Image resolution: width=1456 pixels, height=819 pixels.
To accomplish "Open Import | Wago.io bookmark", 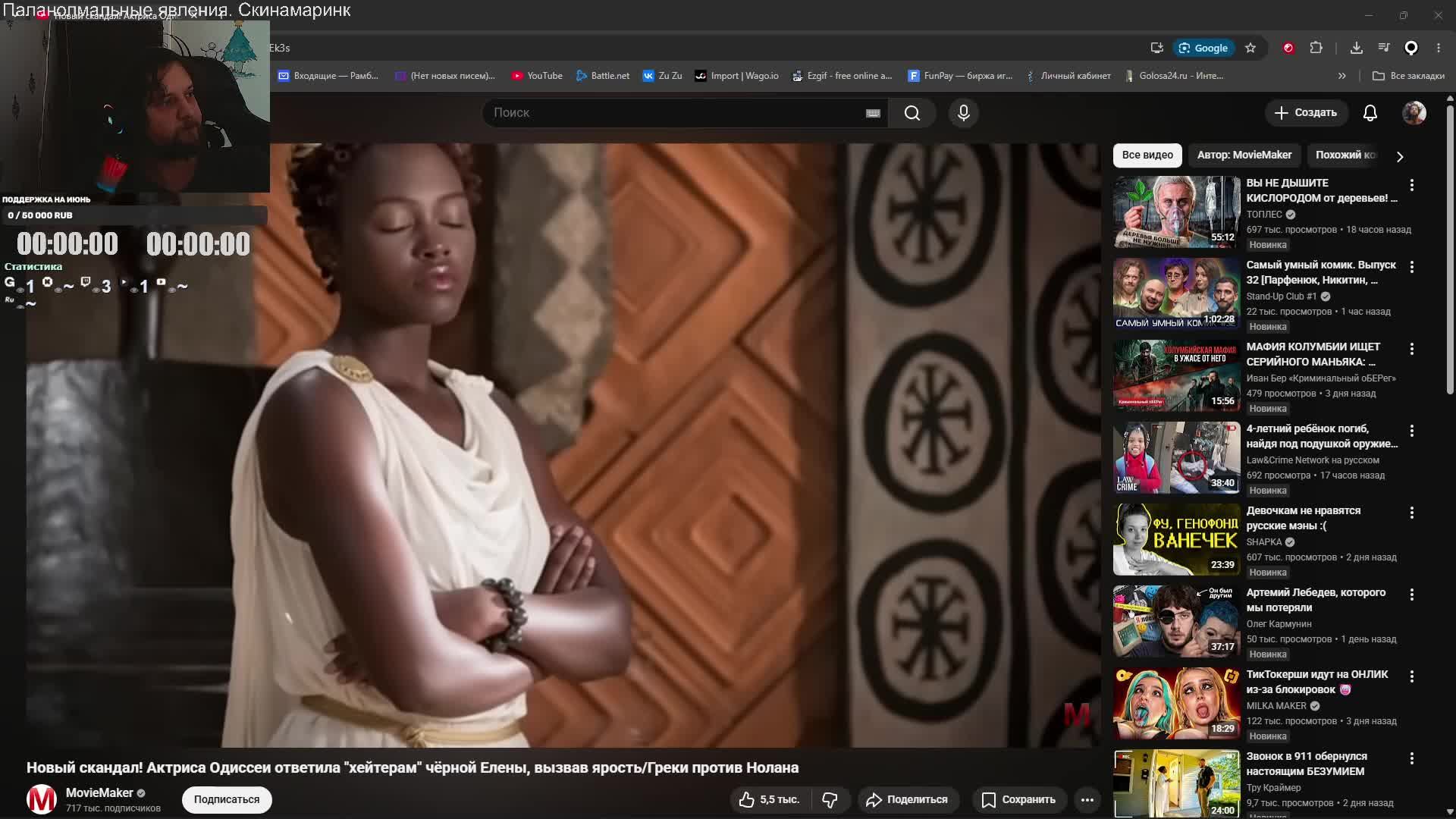I will click(x=737, y=76).
